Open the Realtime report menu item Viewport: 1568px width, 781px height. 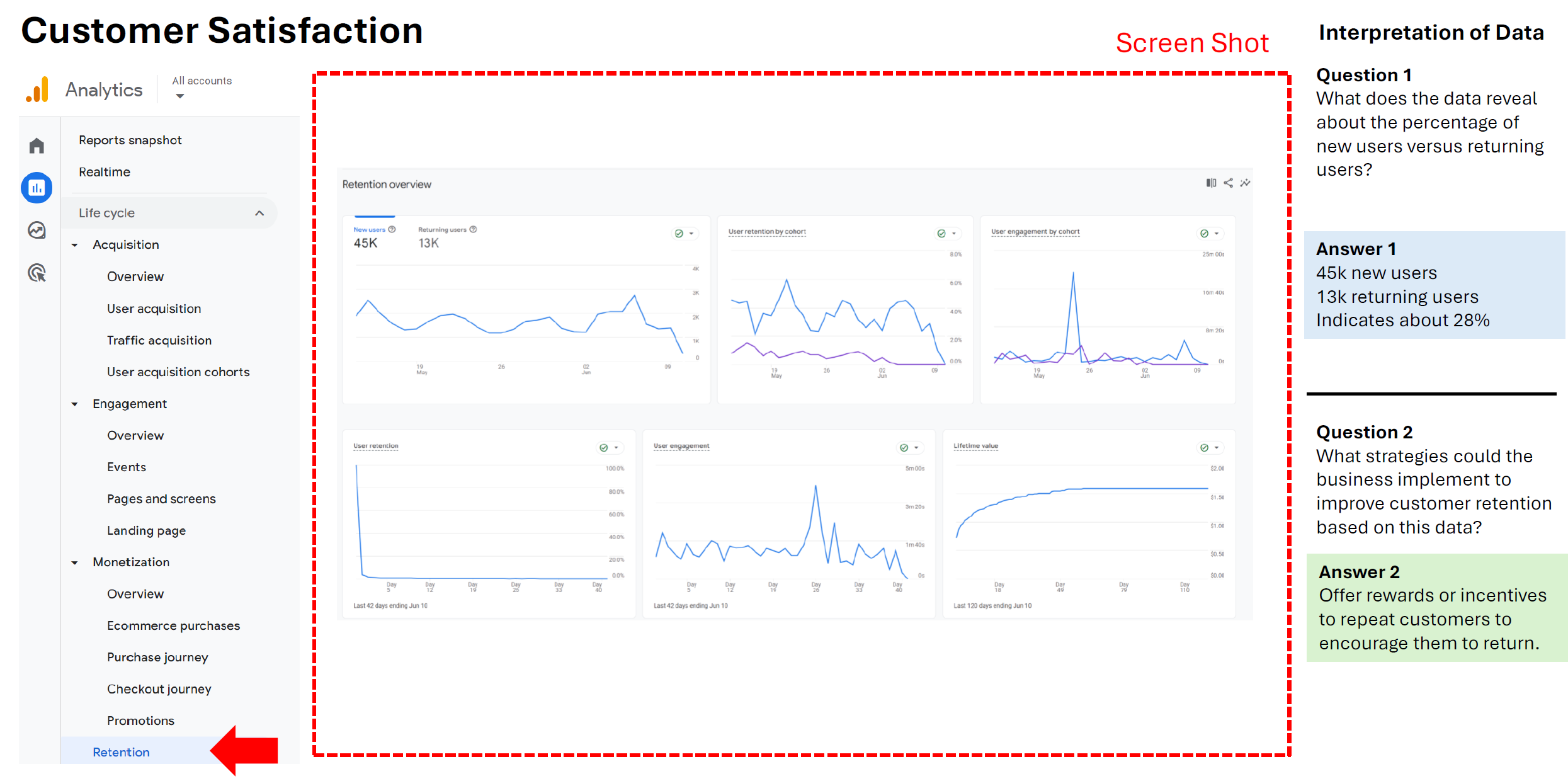point(105,172)
